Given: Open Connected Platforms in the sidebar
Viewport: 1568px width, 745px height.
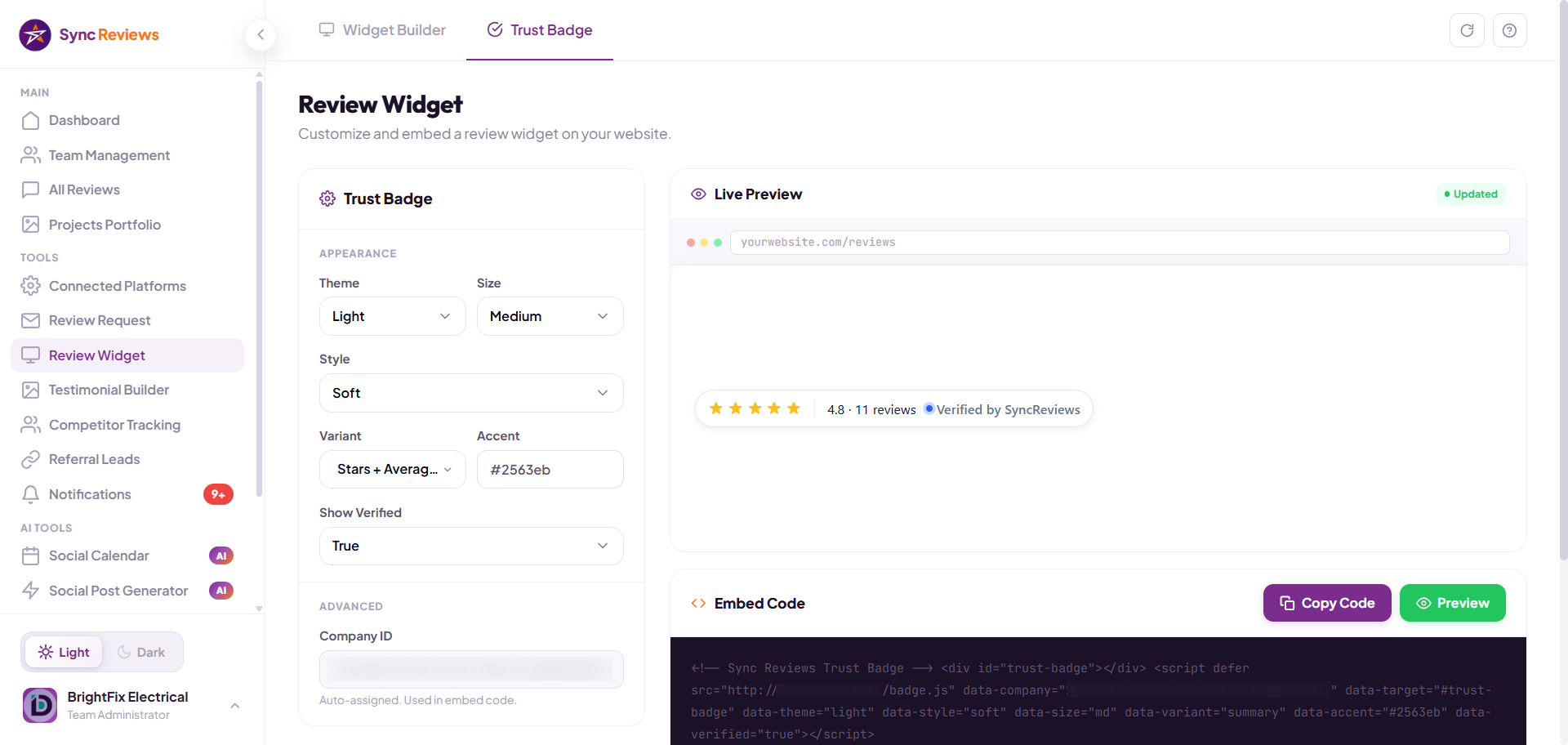Looking at the screenshot, I should tap(127, 286).
